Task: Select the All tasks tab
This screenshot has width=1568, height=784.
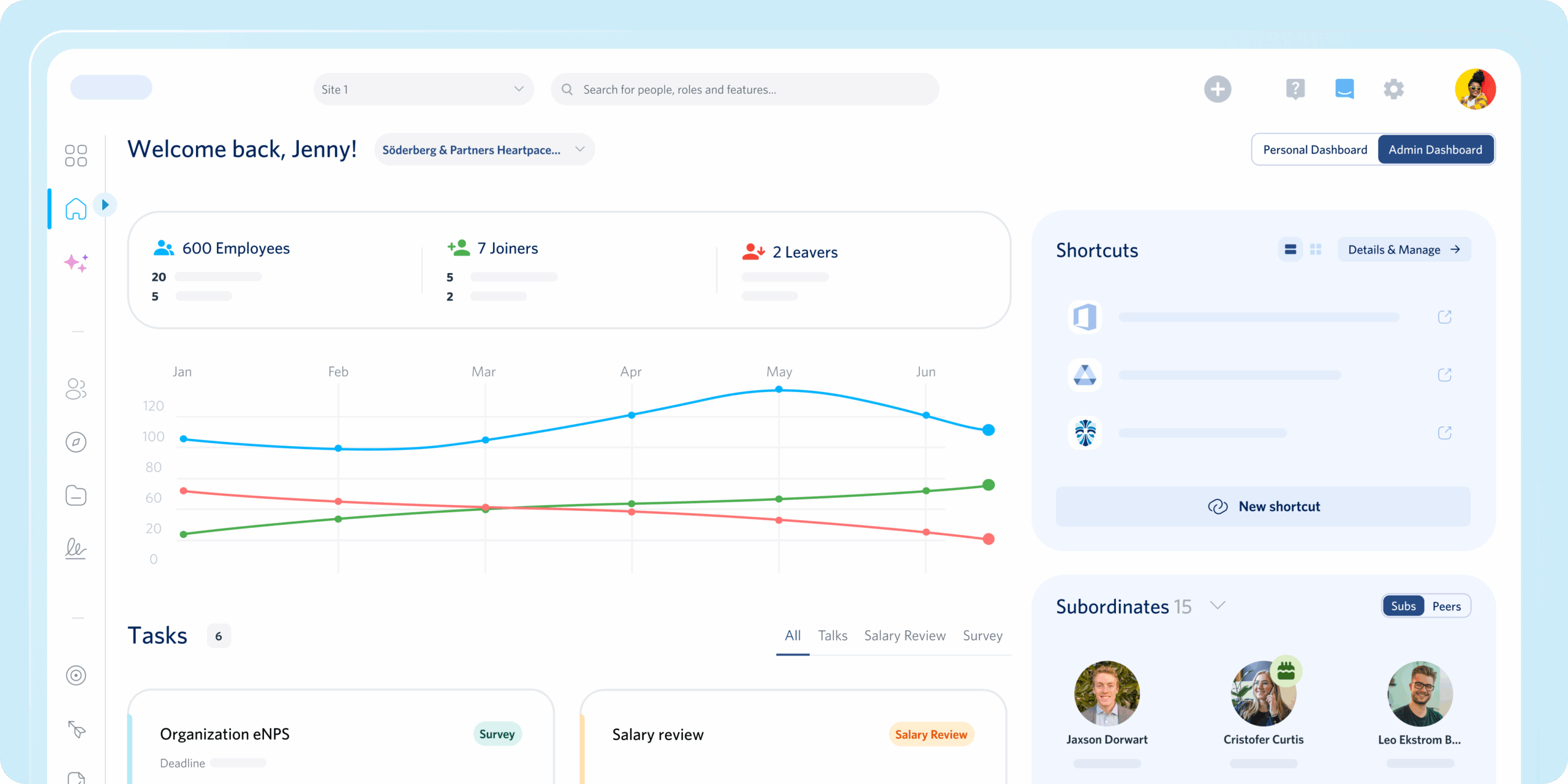Action: coord(793,636)
